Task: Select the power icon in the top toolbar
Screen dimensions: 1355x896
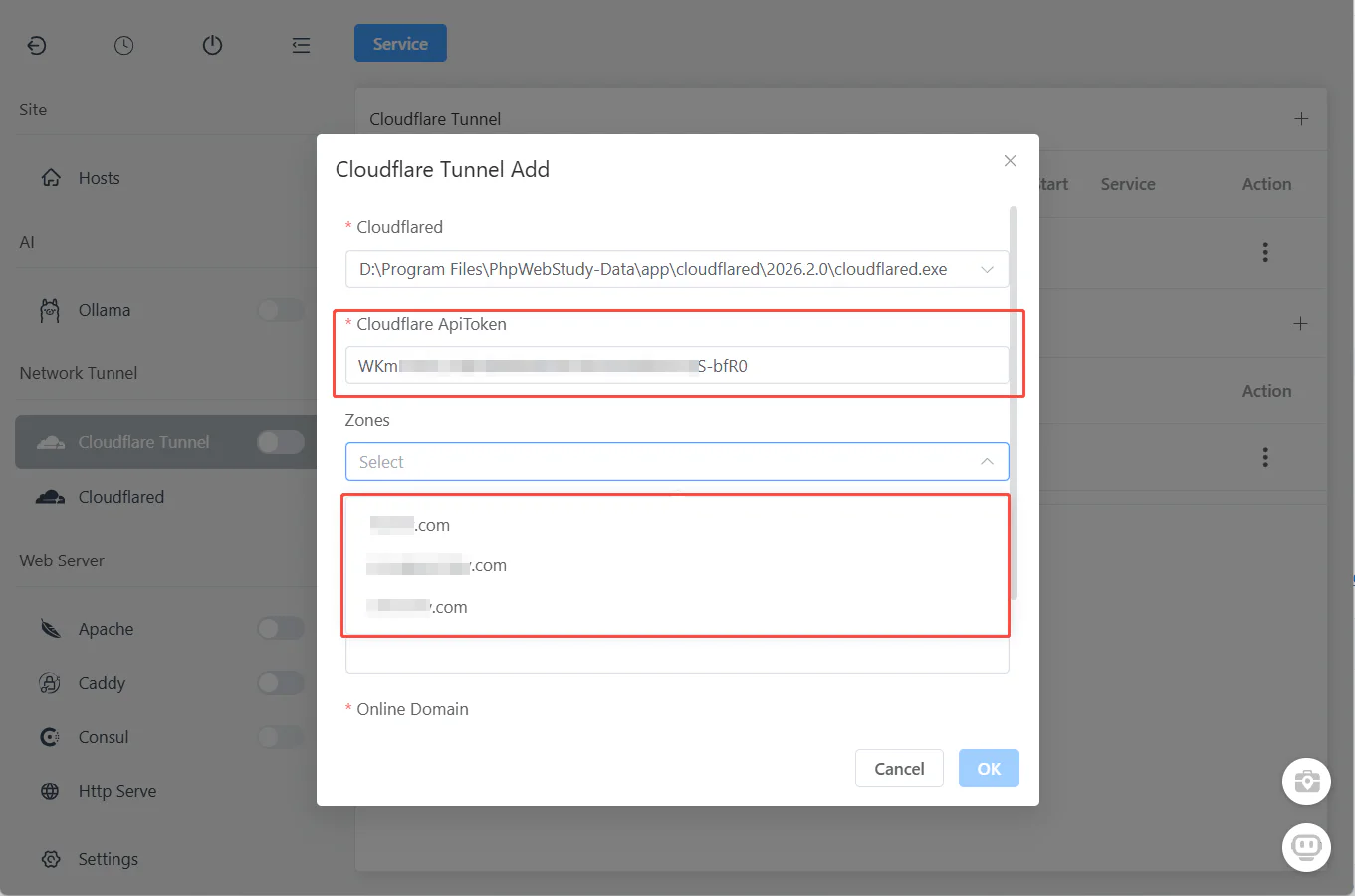Action: [212, 44]
